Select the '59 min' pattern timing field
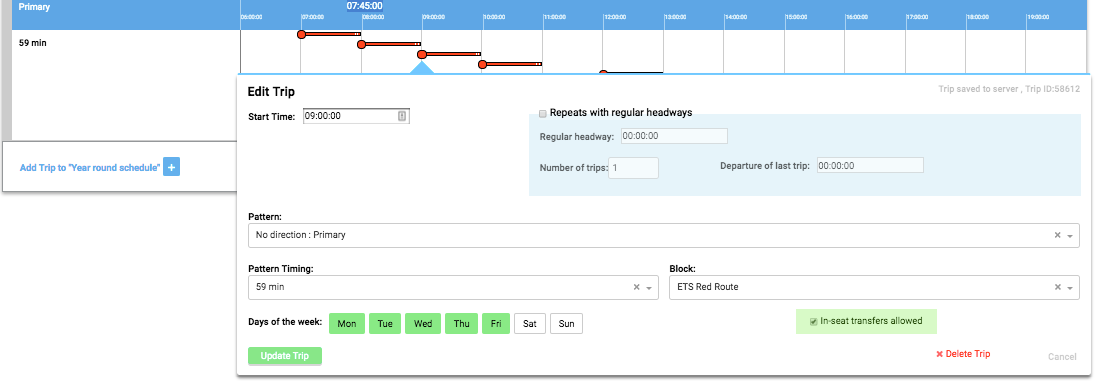The width and height of the screenshot is (1095, 381). (453, 287)
